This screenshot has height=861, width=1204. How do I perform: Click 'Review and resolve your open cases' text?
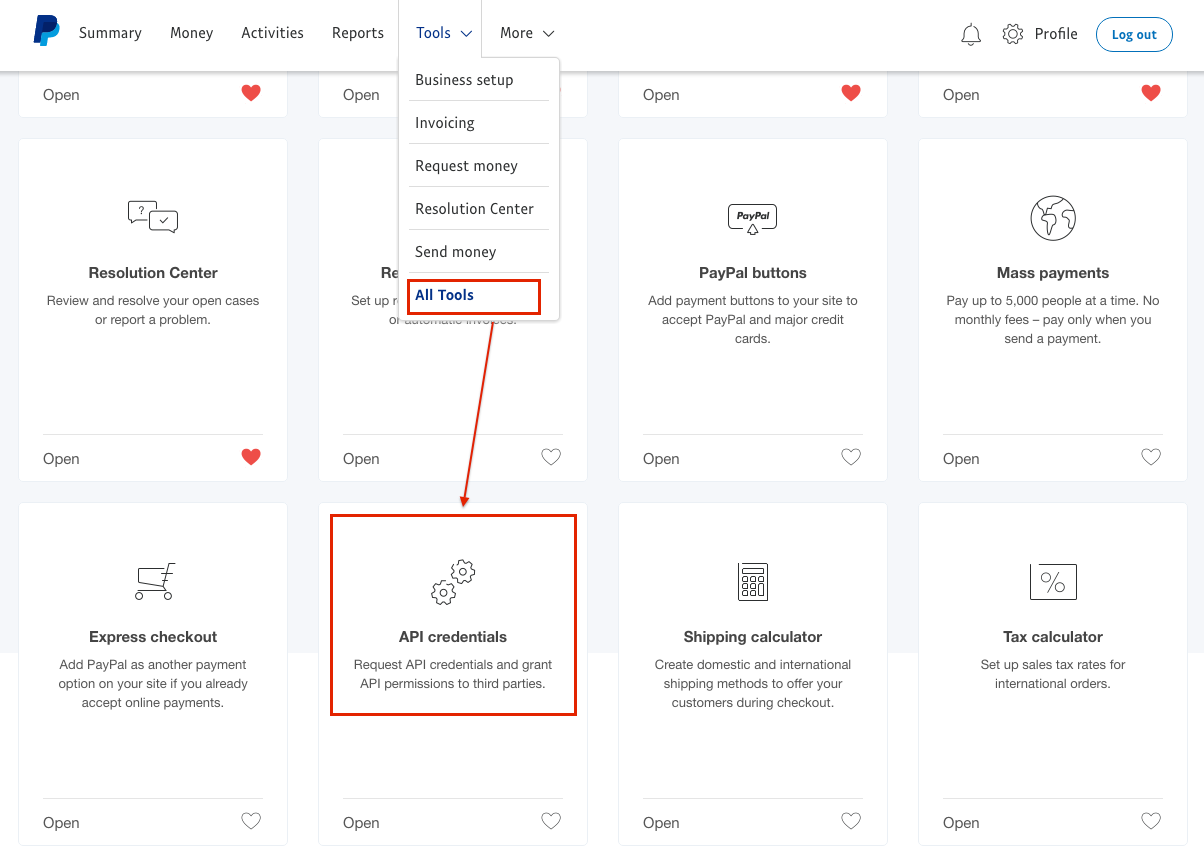(153, 310)
